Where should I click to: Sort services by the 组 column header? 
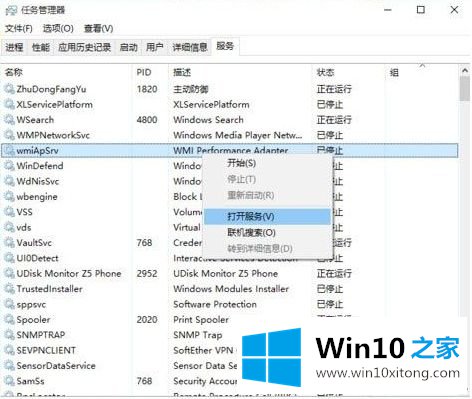[x=422, y=72]
